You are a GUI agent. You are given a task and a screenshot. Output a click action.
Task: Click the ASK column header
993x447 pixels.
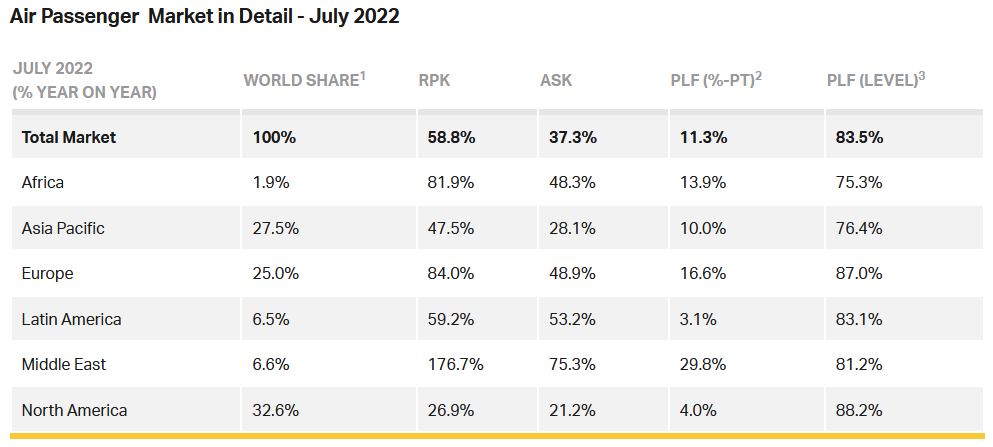pos(556,80)
